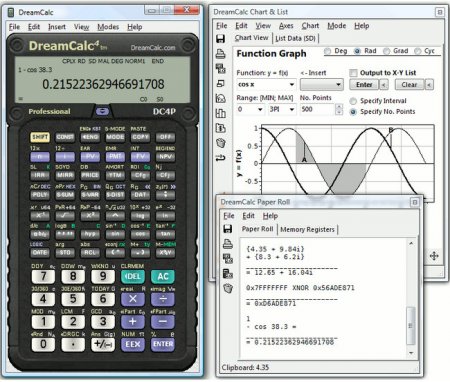Click the plus key on the calculator

pyautogui.click(x=133, y=322)
